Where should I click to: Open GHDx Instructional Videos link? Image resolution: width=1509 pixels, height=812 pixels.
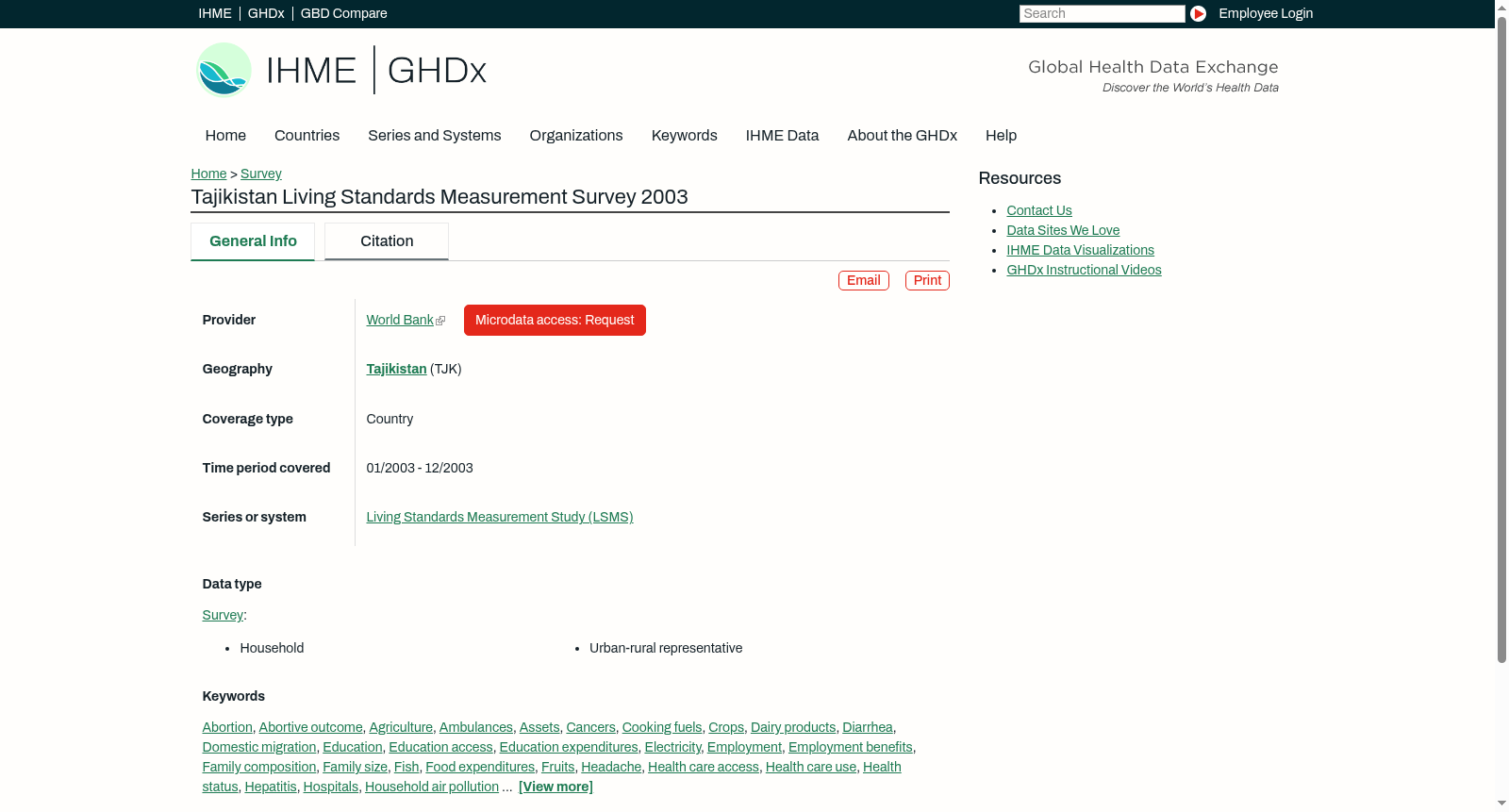1085,270
